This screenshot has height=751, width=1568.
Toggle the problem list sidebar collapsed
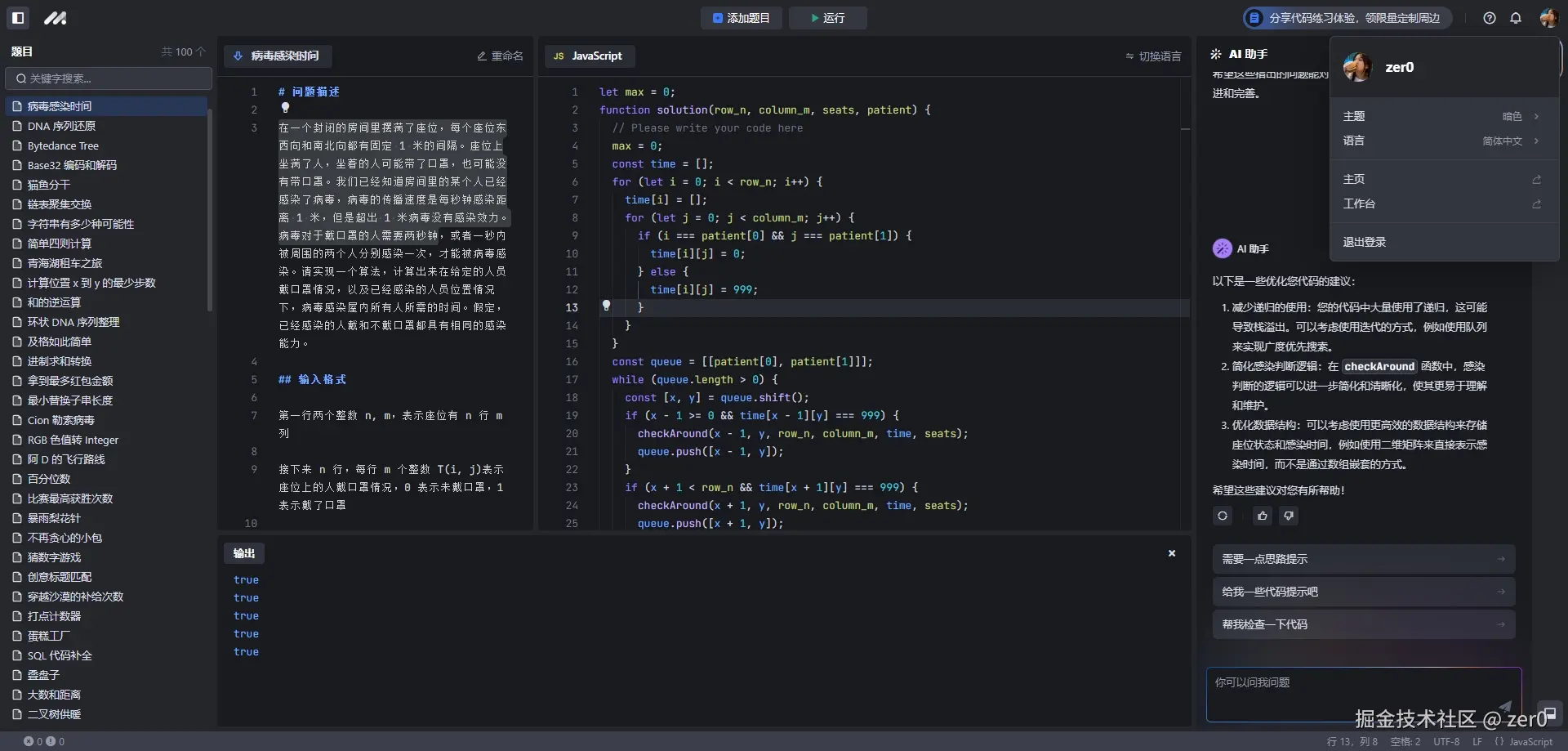click(x=17, y=17)
